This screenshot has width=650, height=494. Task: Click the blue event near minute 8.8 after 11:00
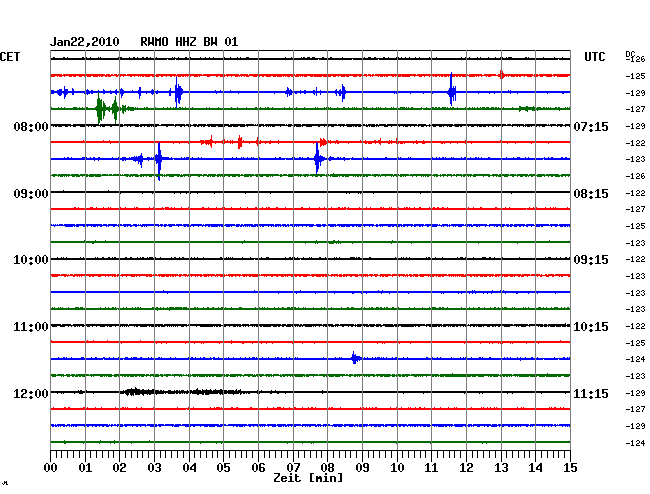pyautogui.click(x=355, y=358)
